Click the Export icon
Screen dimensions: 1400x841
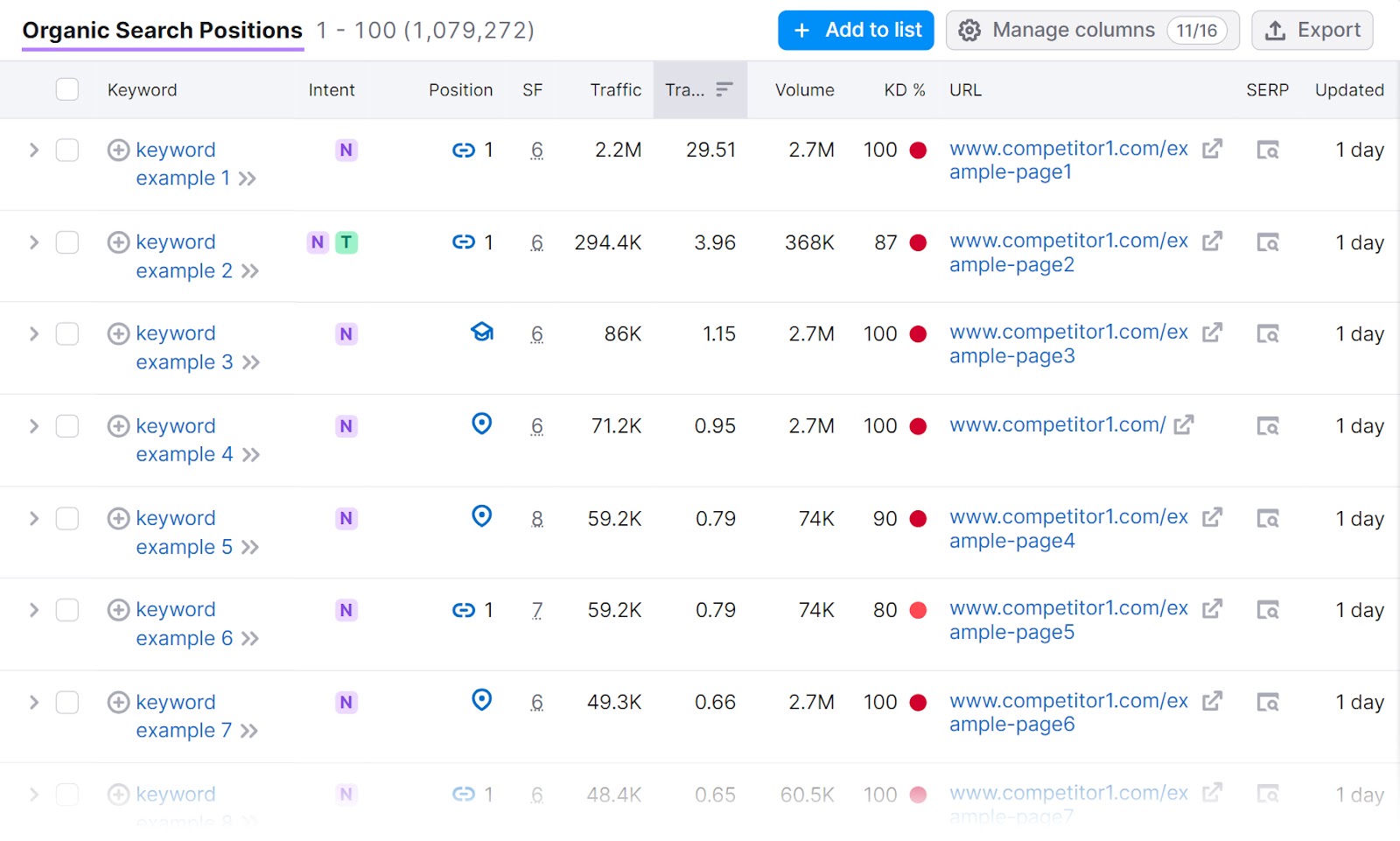point(1277,29)
